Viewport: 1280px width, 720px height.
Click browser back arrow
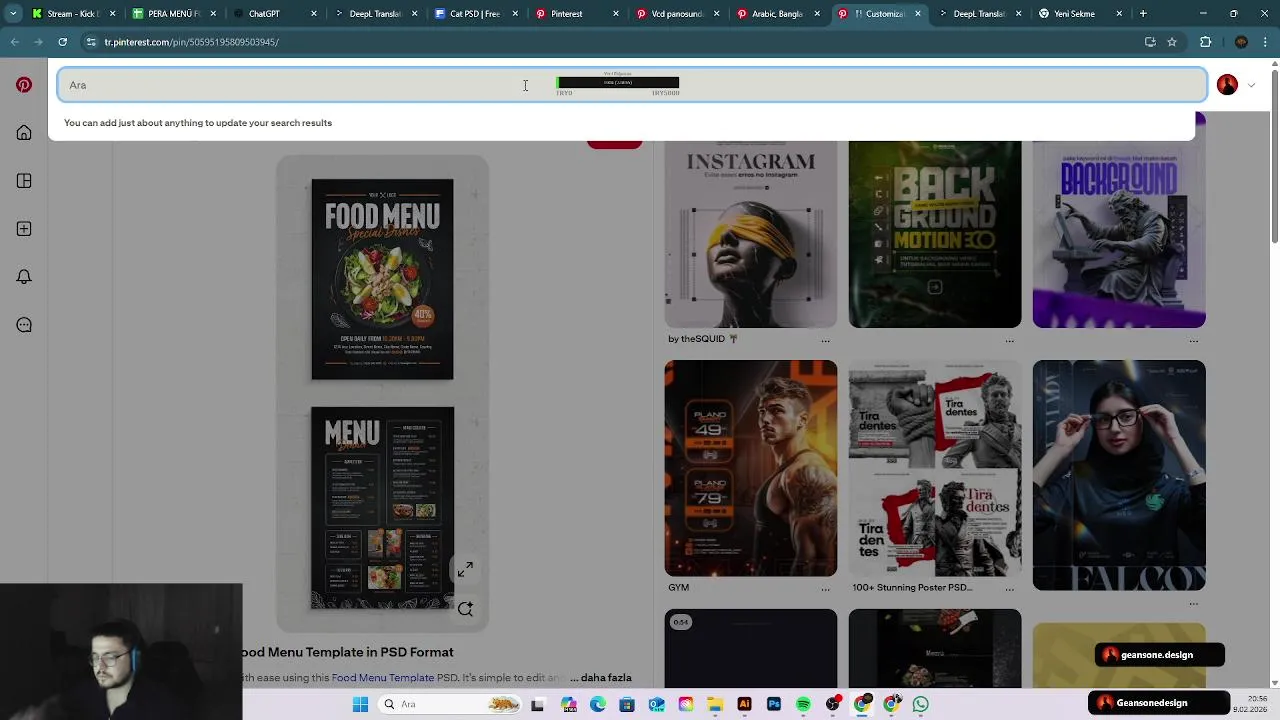(x=15, y=42)
